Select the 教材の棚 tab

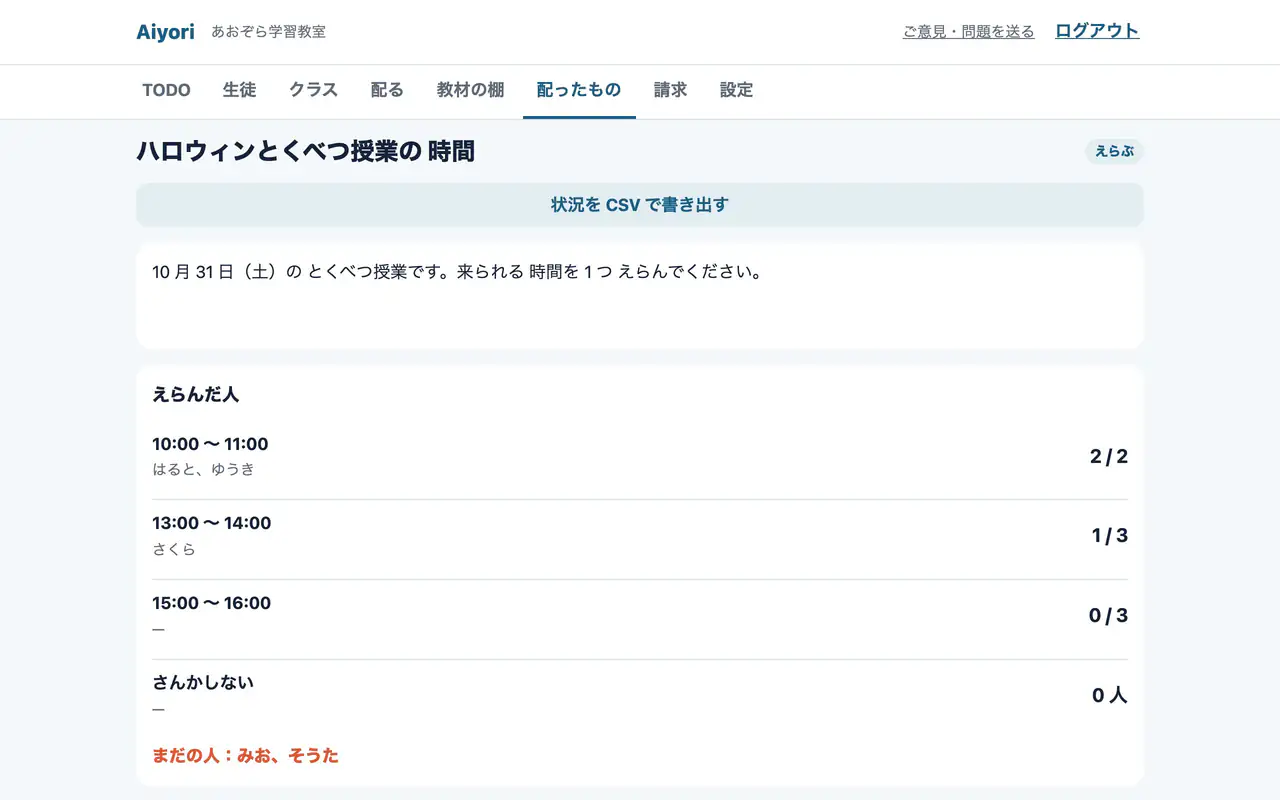click(470, 90)
